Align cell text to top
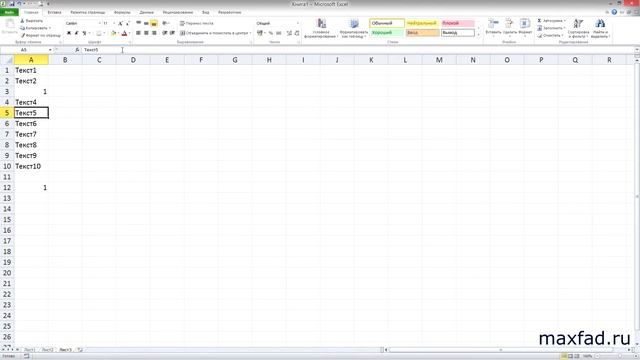Viewport: 640px width, 360px height. pyautogui.click(x=138, y=23)
